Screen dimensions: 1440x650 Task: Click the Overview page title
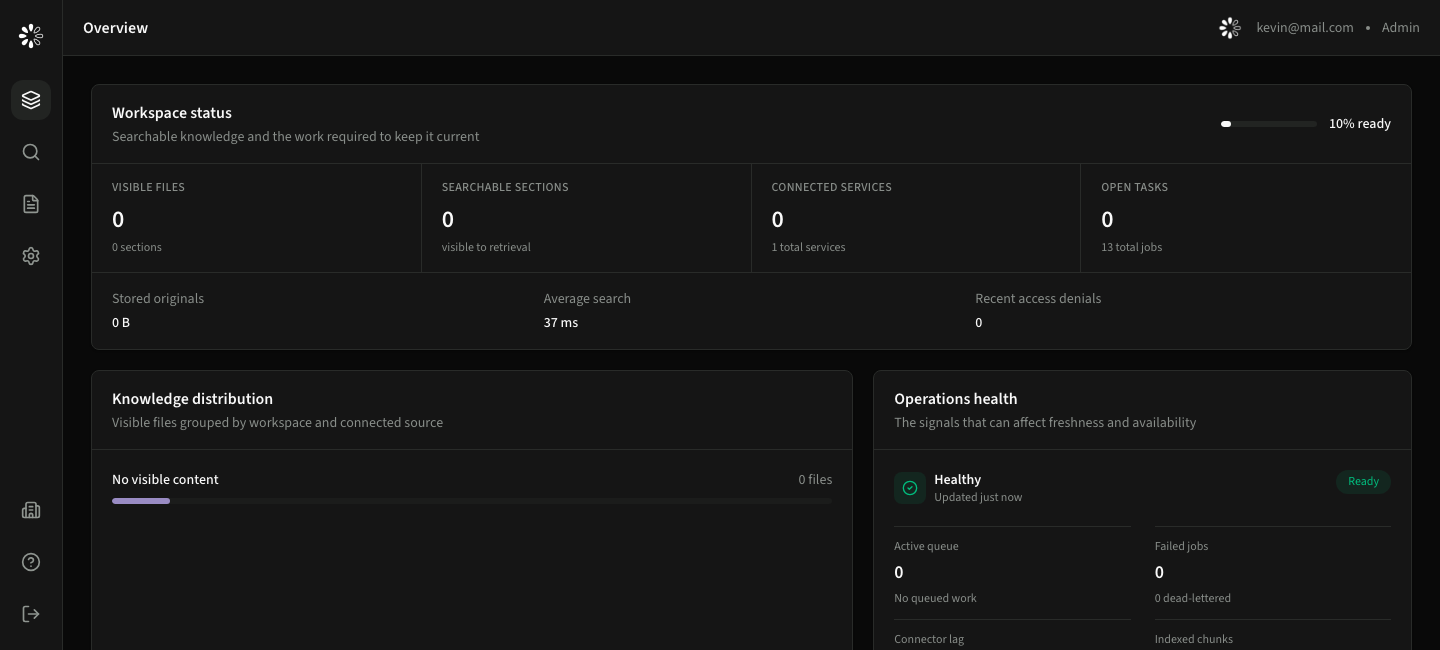pyautogui.click(x=115, y=28)
